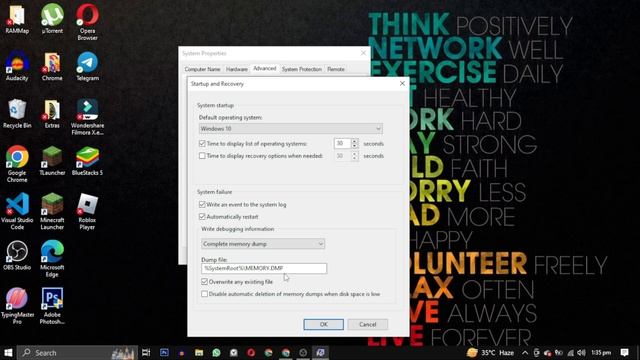Screen dimensions: 640x360
Task: Select the Telegram desktop icon
Action: pyautogui.click(x=87, y=67)
